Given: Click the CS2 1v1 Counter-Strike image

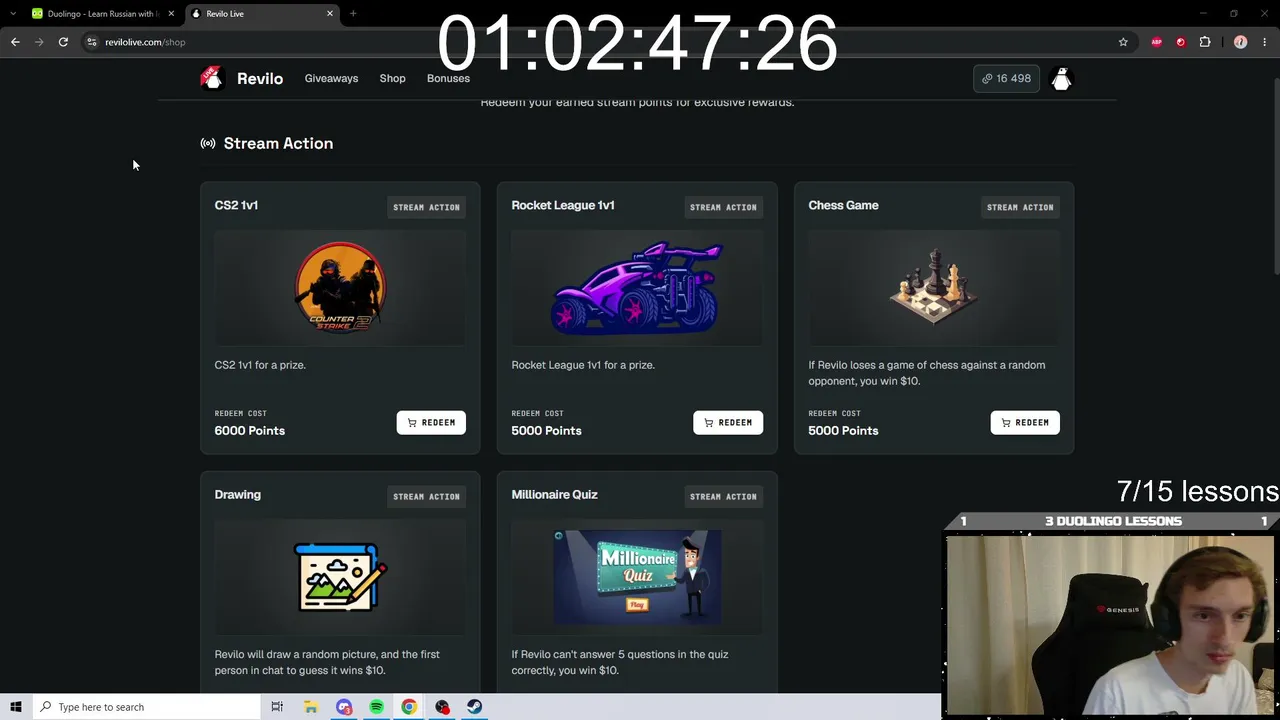Looking at the screenshot, I should click(x=340, y=288).
